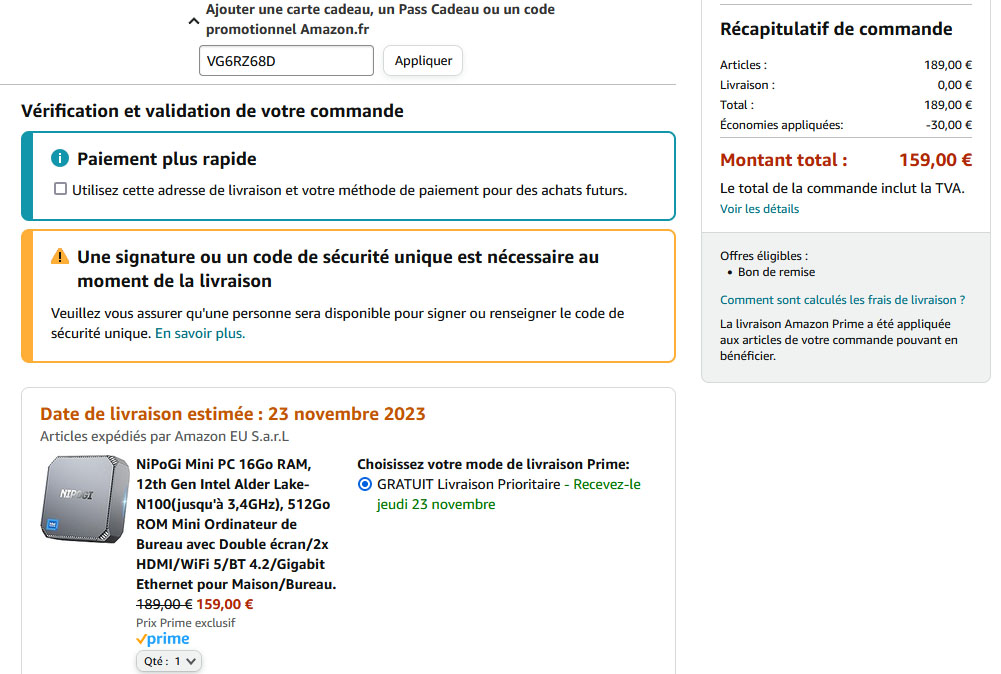Click the NiPoGi Mini PC product title
Image resolution: width=1001 pixels, height=674 pixels.
236,524
